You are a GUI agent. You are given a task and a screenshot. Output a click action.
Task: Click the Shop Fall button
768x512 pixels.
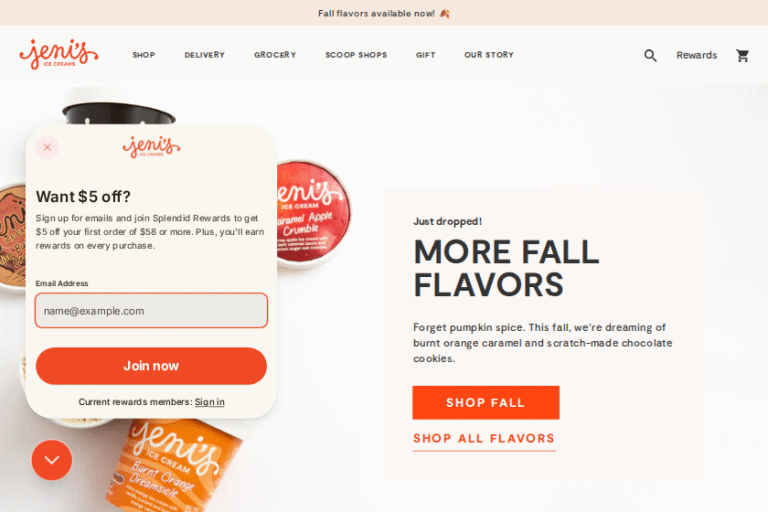point(486,403)
